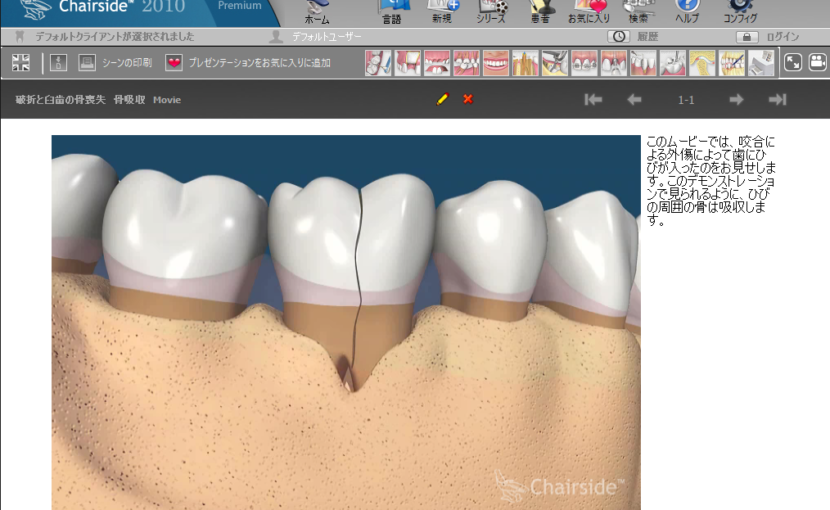The image size is (830, 510).
Task: Click the 履歴 (History) button
Action: pos(634,37)
